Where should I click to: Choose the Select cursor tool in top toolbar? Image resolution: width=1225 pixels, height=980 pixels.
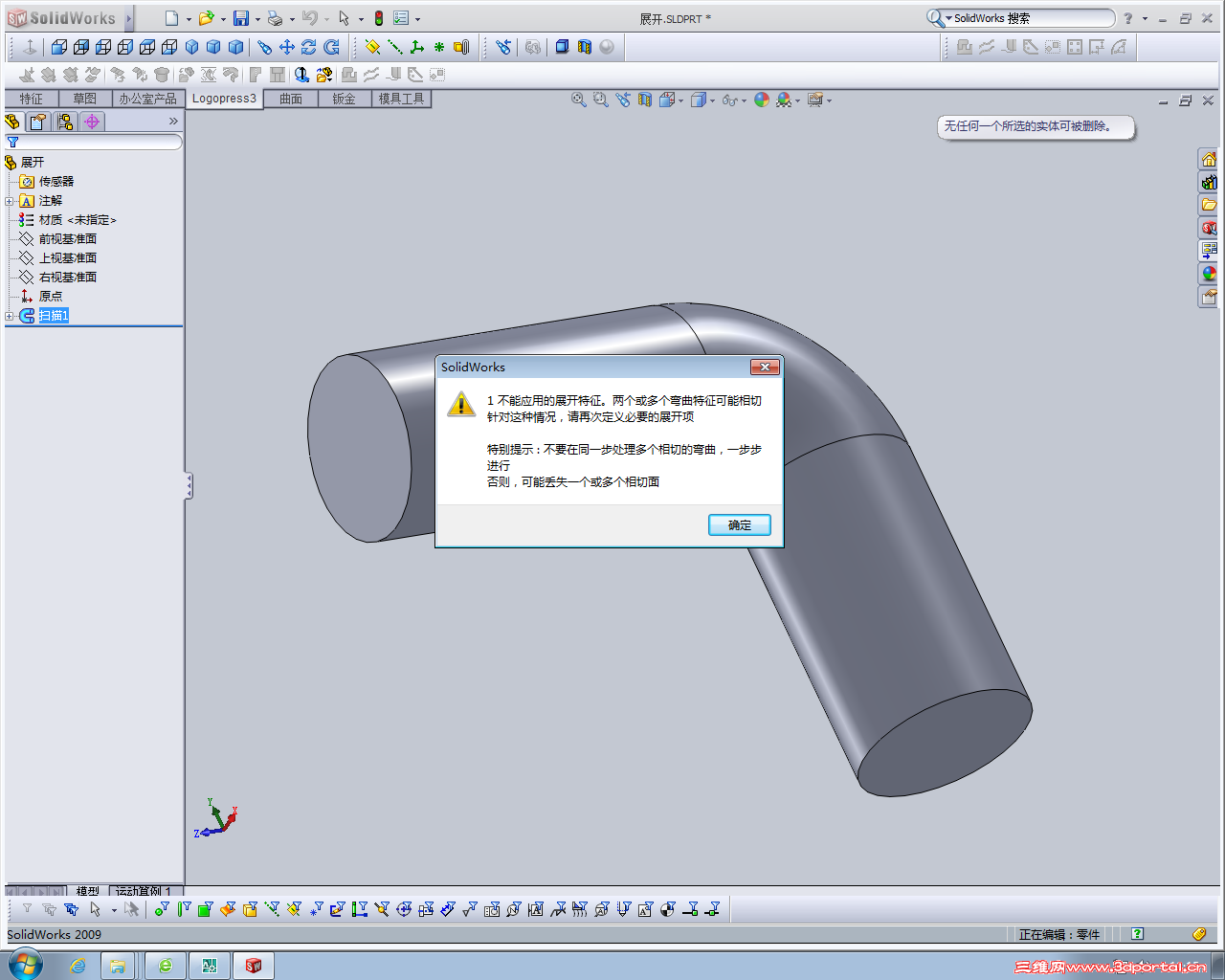(x=345, y=18)
